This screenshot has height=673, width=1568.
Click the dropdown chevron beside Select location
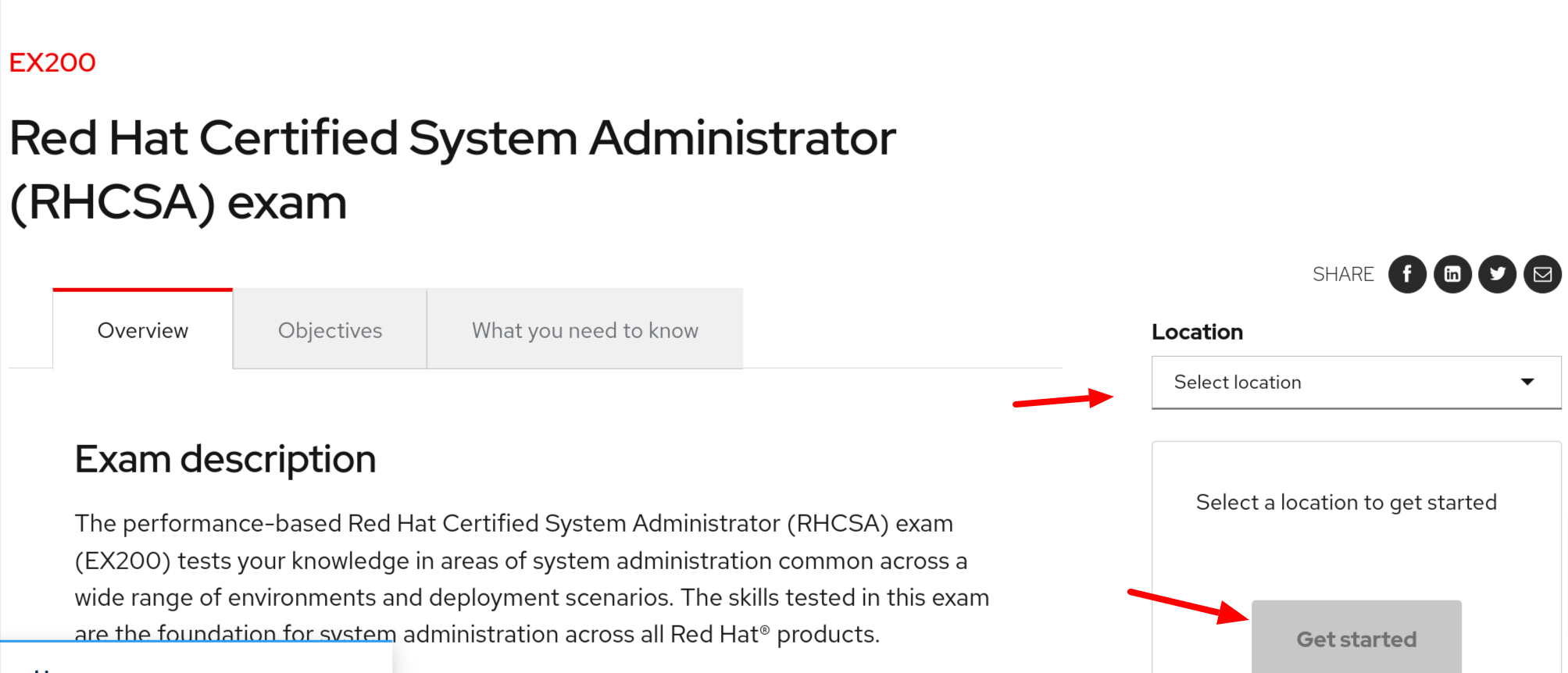pyautogui.click(x=1526, y=382)
